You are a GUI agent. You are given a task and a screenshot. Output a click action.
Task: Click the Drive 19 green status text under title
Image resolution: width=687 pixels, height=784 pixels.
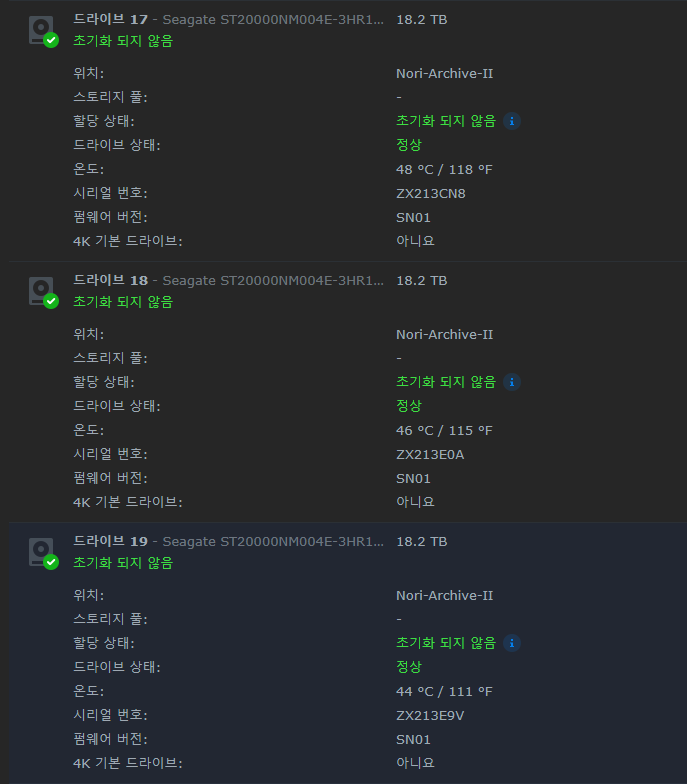click(x=123, y=563)
